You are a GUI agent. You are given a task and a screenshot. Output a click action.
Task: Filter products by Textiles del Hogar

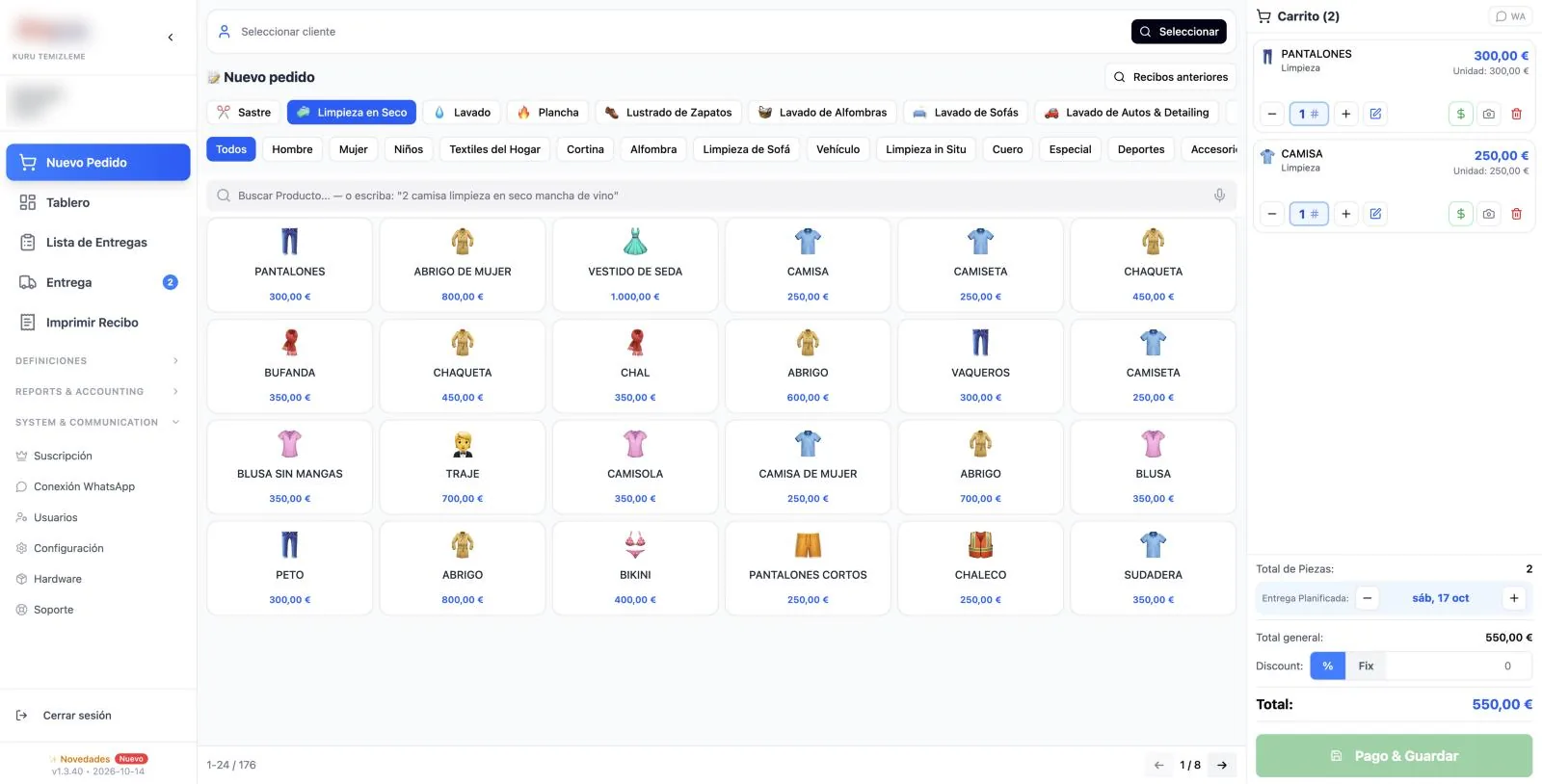pyautogui.click(x=495, y=149)
